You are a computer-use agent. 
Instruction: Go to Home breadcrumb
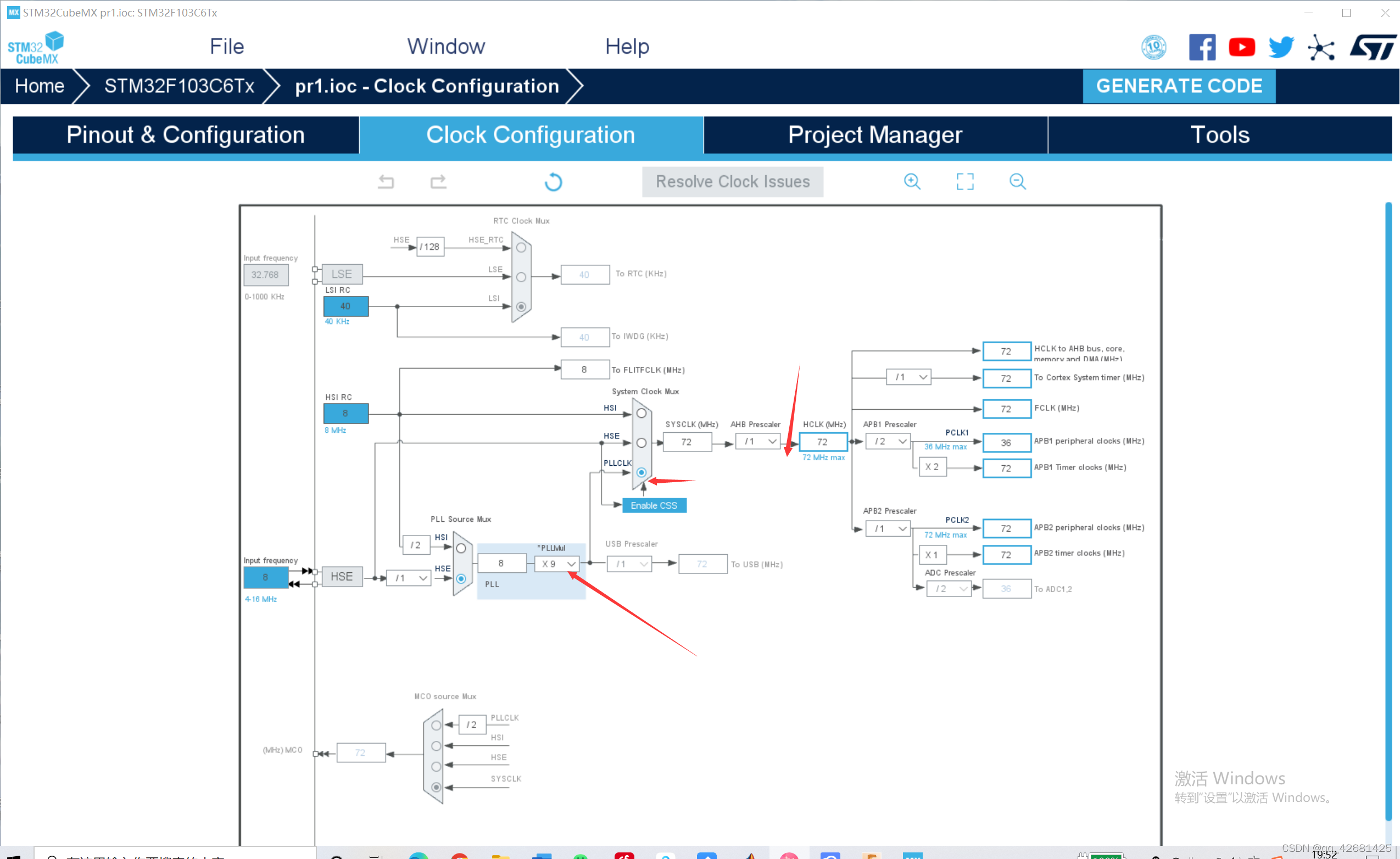pyautogui.click(x=39, y=86)
